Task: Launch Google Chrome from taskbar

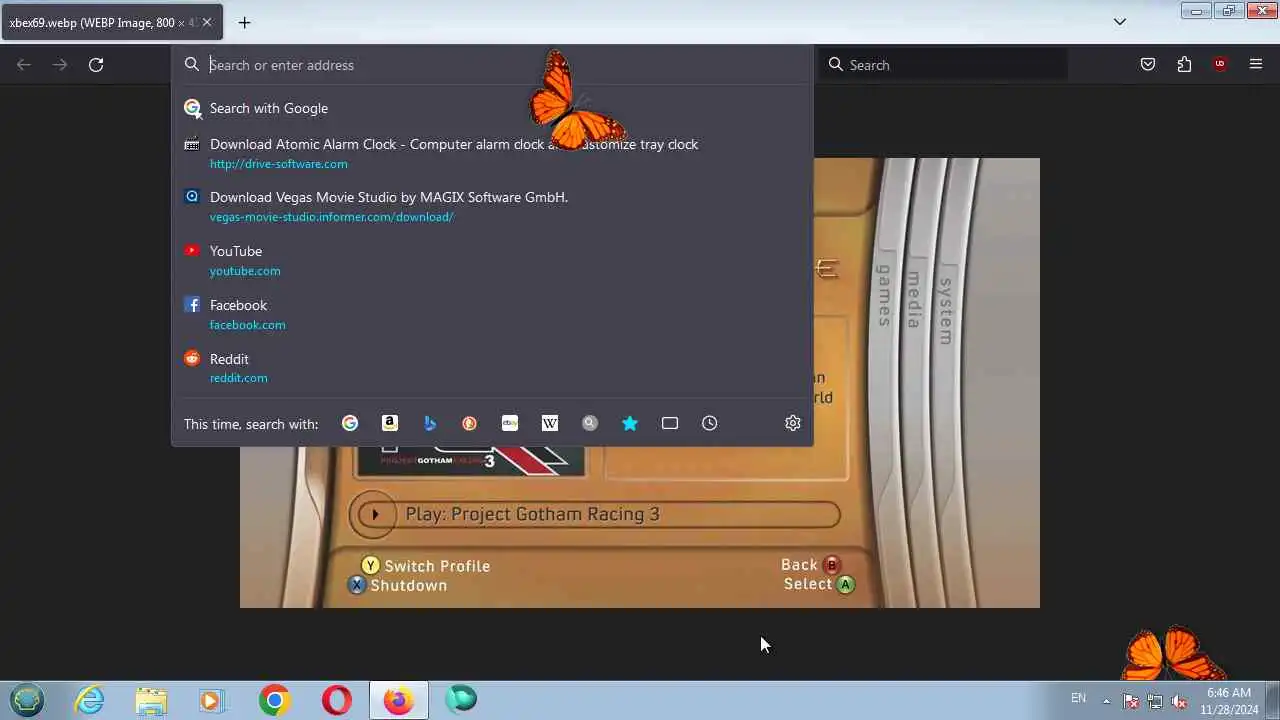Action: (274, 700)
